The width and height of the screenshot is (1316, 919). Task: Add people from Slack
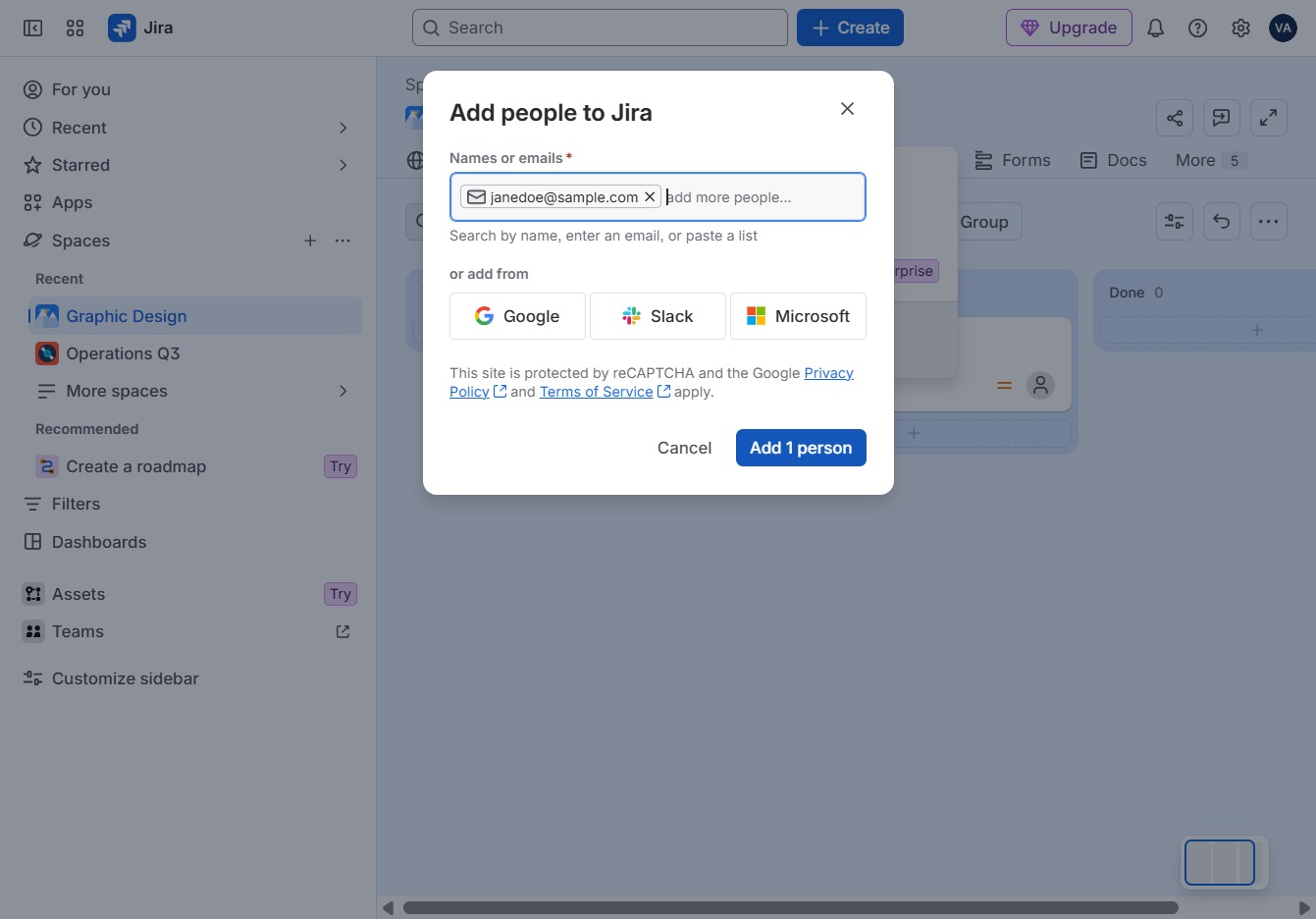[x=658, y=316]
